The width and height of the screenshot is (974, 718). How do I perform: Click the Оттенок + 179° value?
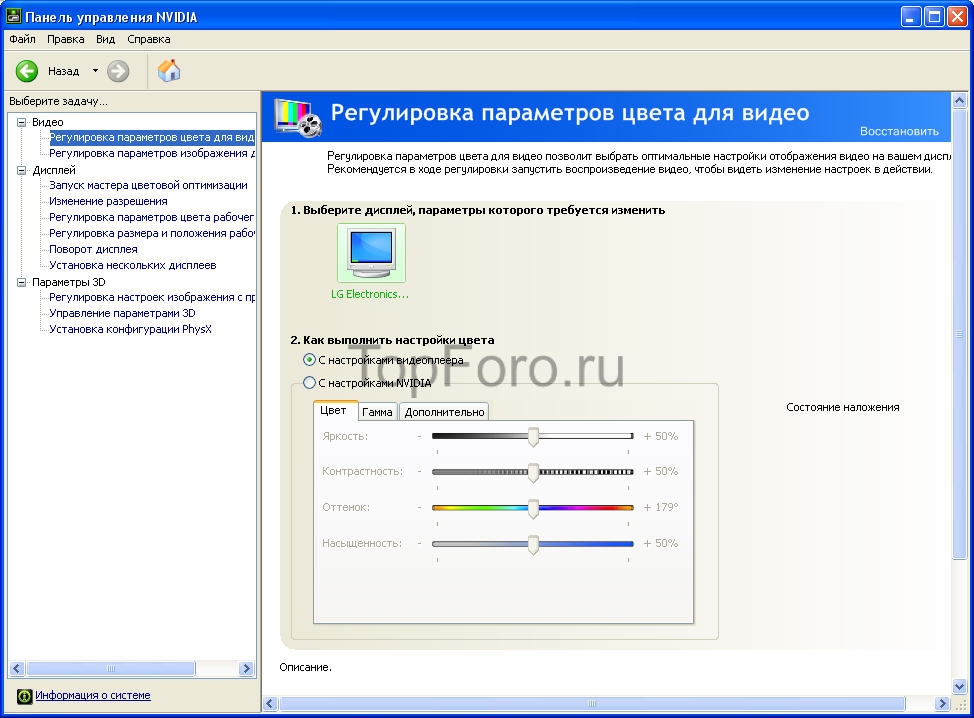pyautogui.click(x=661, y=507)
